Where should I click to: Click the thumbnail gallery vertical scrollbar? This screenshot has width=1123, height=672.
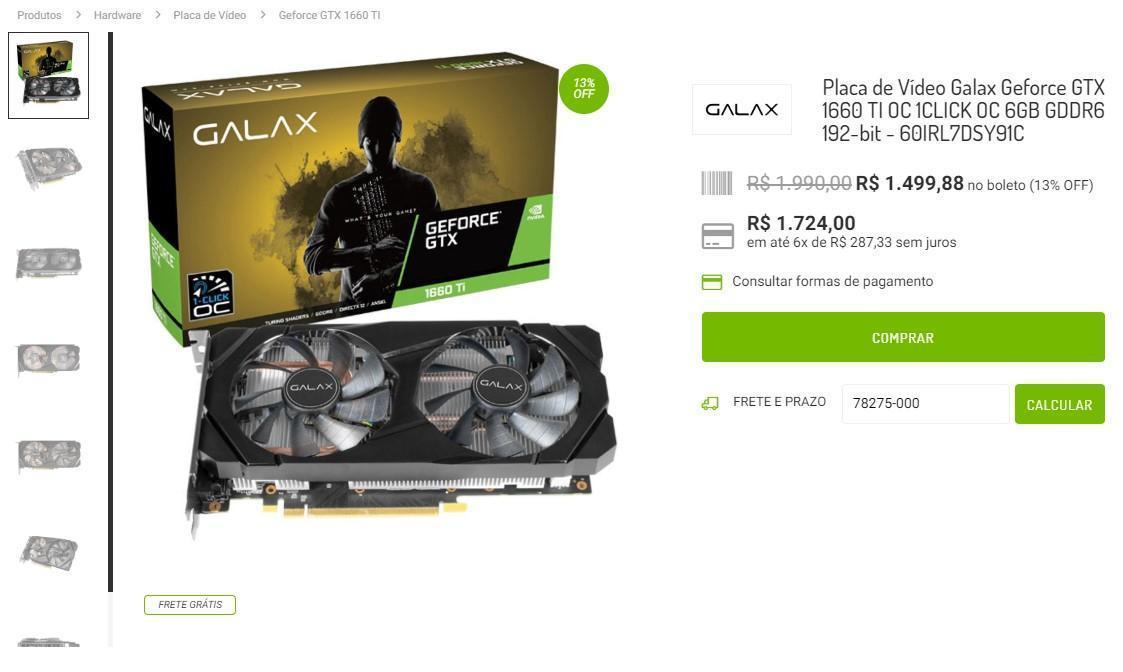[x=110, y=312]
